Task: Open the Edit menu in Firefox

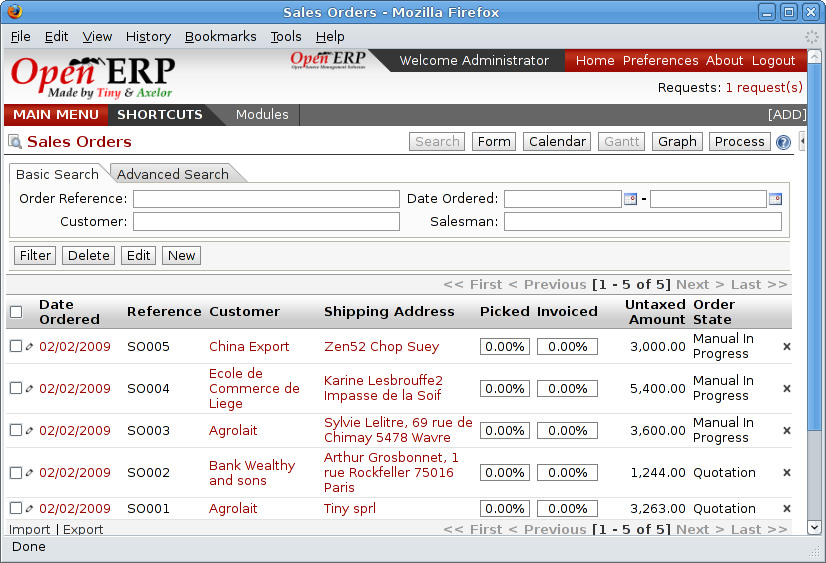Action: click(56, 36)
